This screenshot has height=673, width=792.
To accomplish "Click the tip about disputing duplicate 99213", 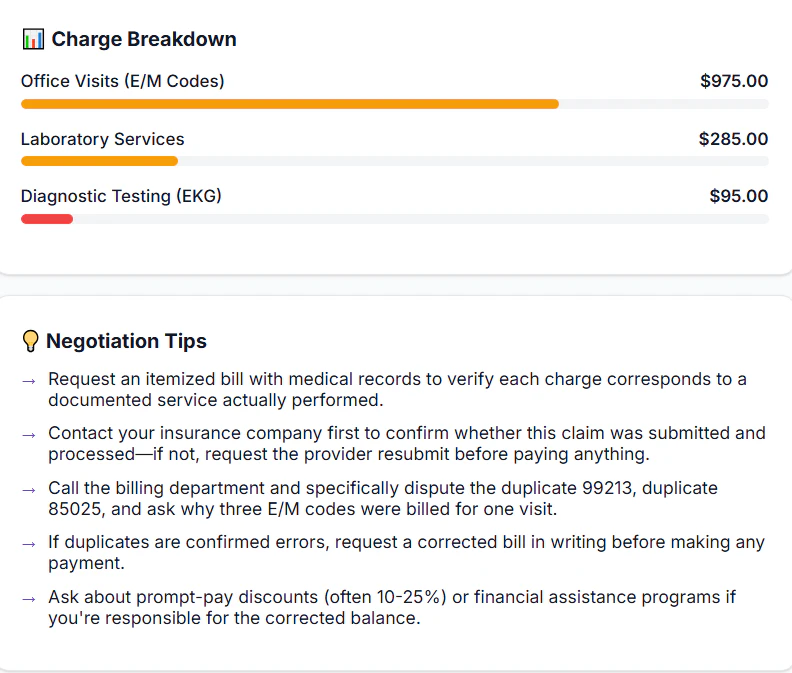I will pos(383,499).
